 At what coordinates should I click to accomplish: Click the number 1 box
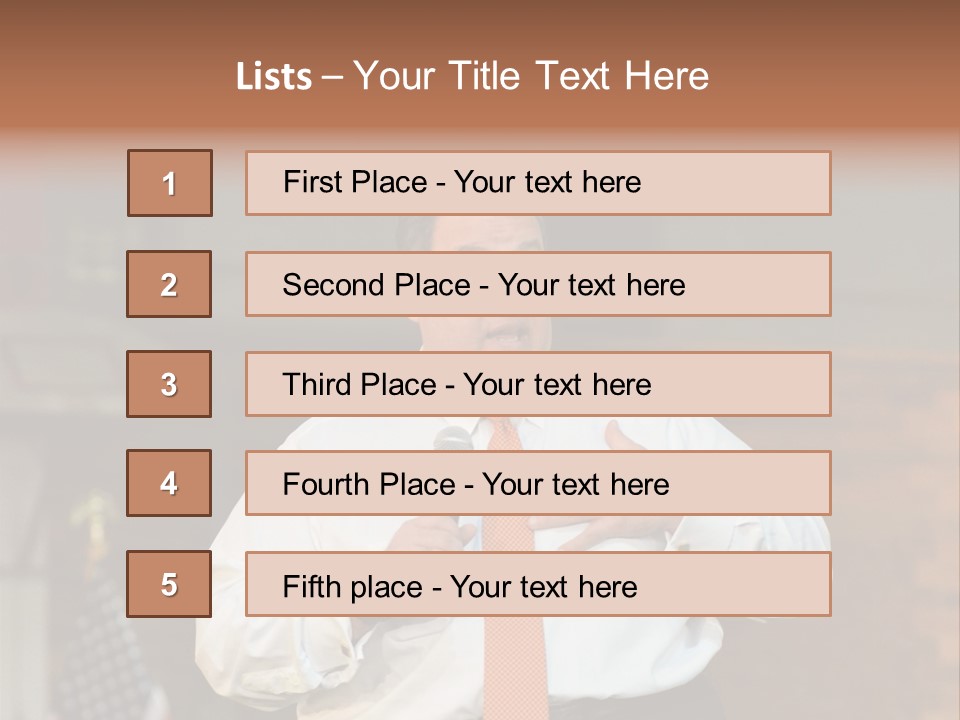[170, 183]
